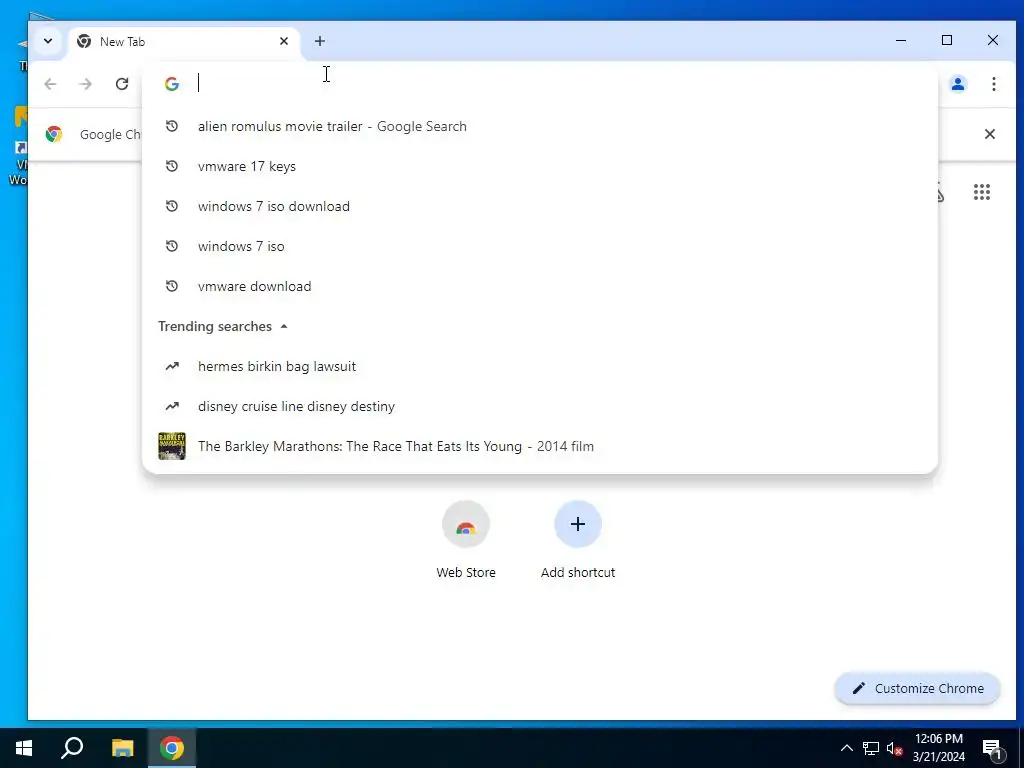
Task: Maximize the Chrome window
Action: [x=947, y=40]
